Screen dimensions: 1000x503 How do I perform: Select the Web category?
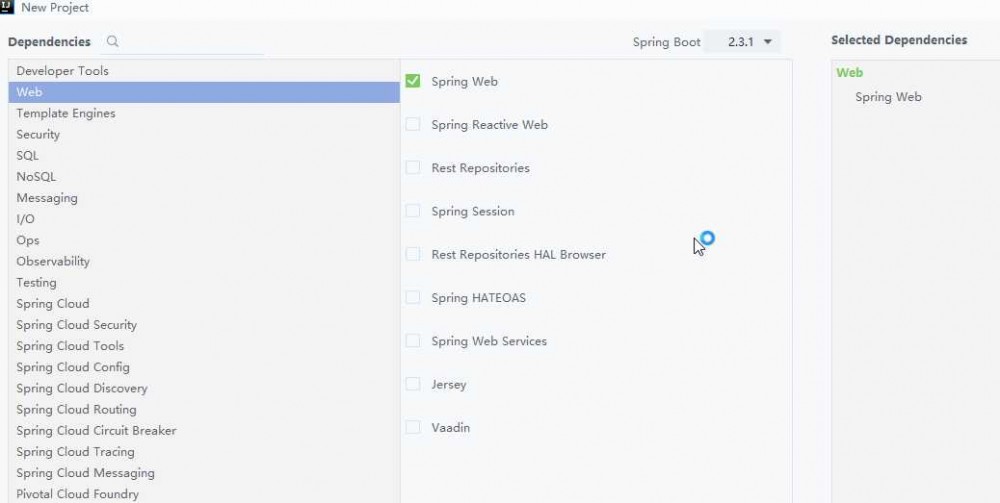[x=204, y=92]
